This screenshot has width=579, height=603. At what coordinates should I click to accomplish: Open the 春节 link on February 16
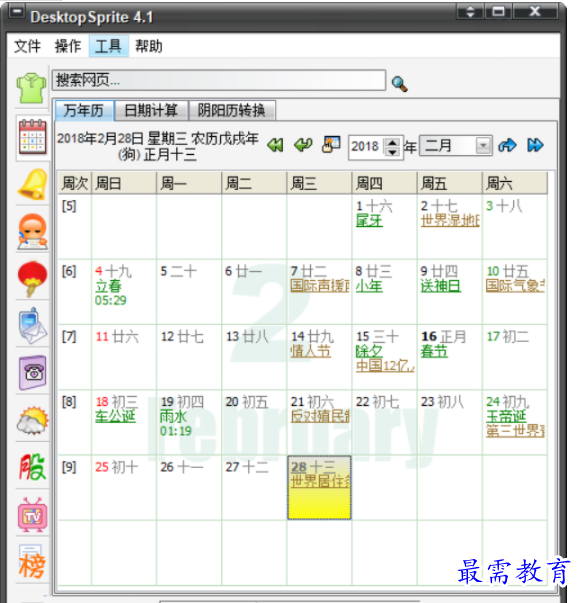tap(434, 351)
